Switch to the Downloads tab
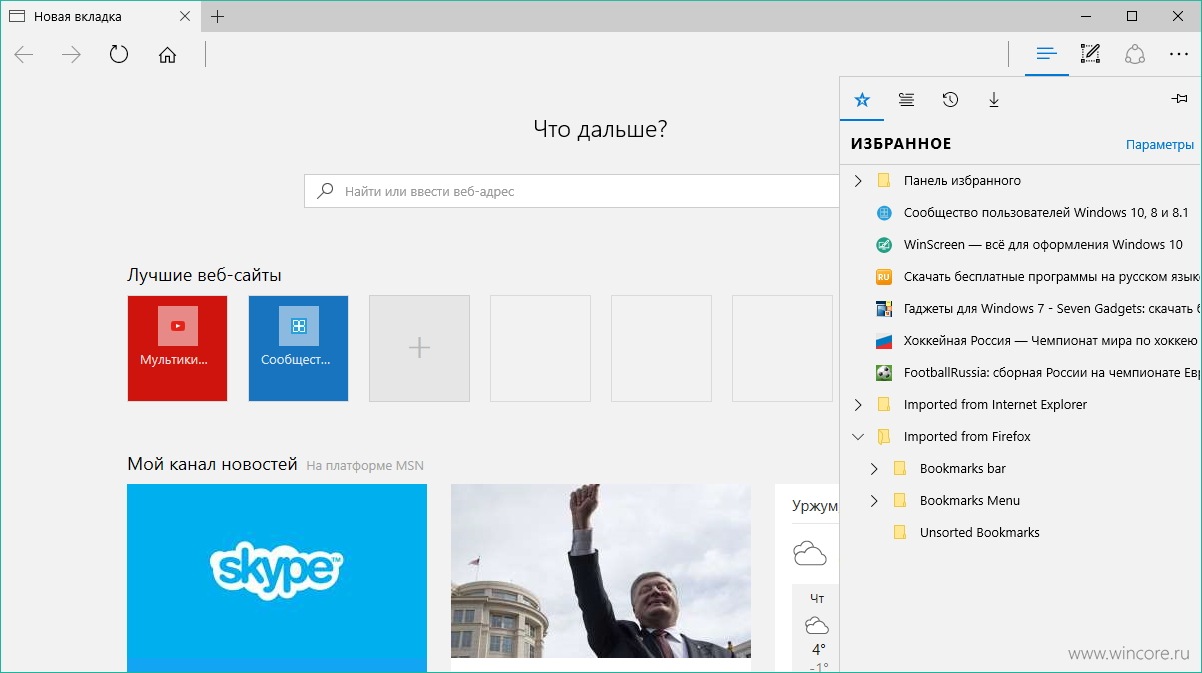The image size is (1202, 673). point(994,99)
